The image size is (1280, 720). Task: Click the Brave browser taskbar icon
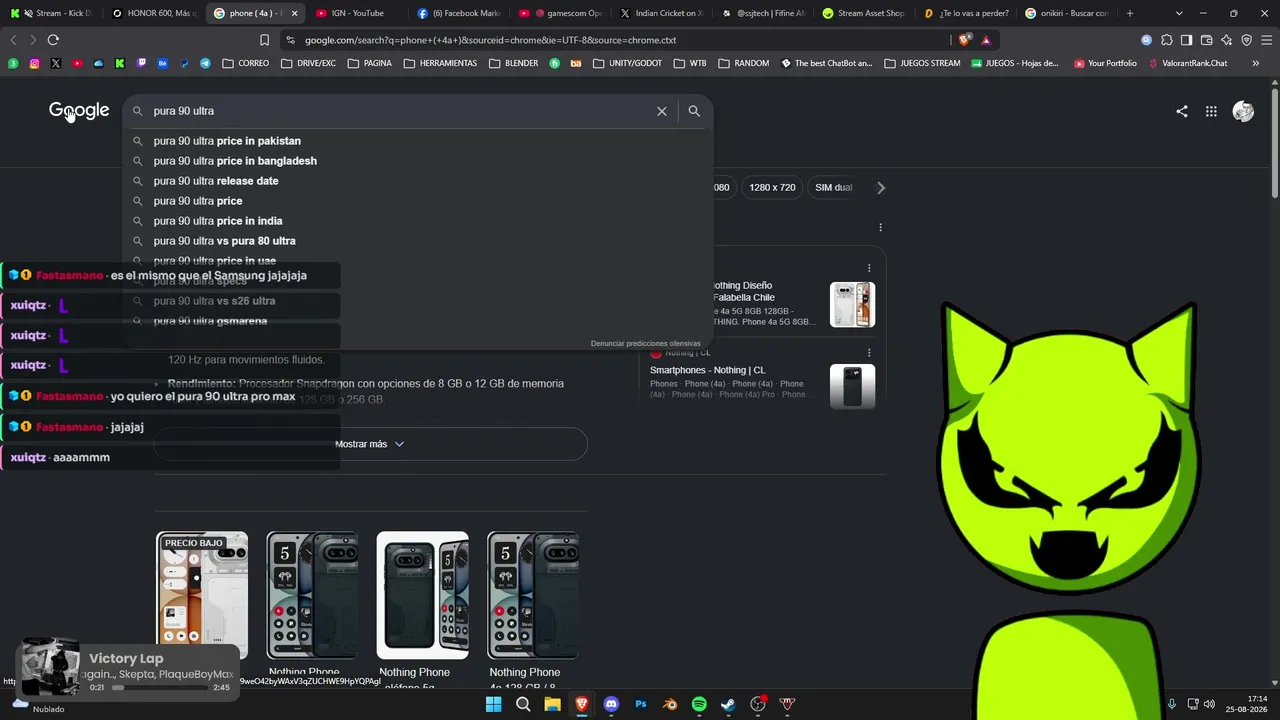point(582,704)
